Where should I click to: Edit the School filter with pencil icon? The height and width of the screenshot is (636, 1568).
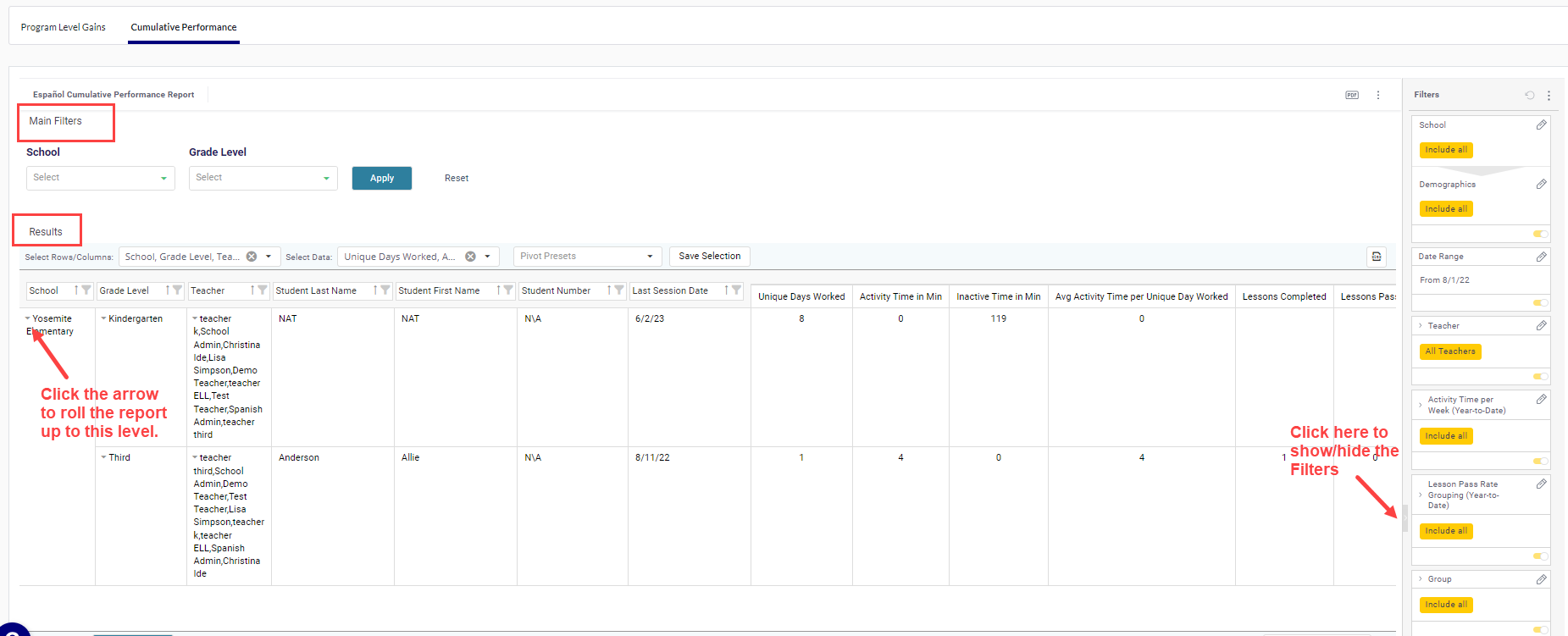(x=1541, y=124)
